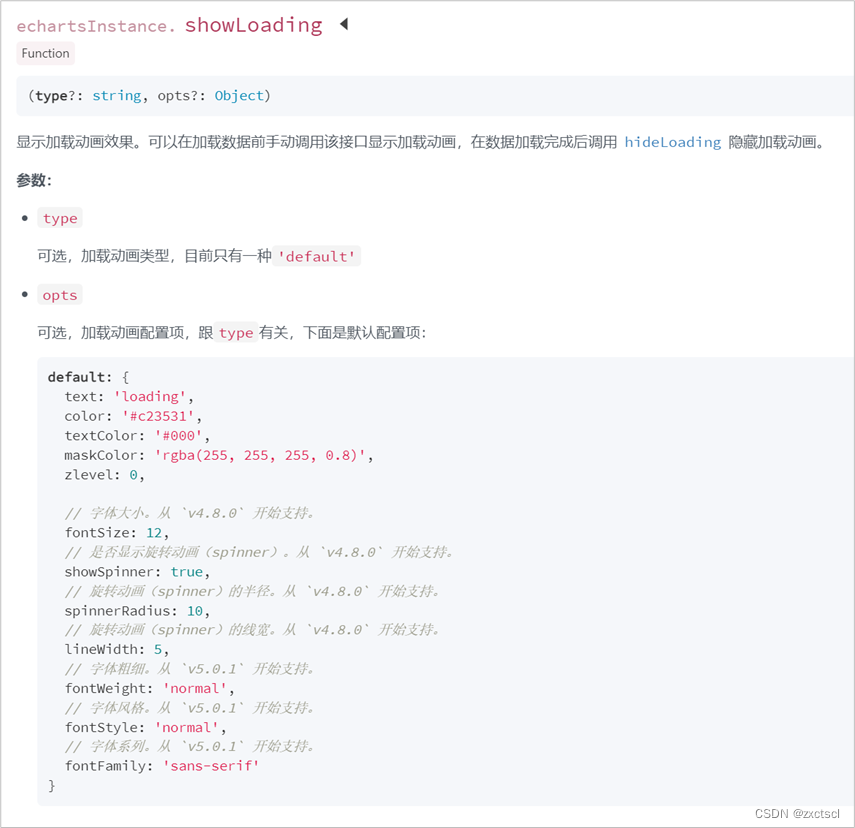Click the lineWidth: 5 line
This screenshot has height=828, width=855.
tap(117, 650)
